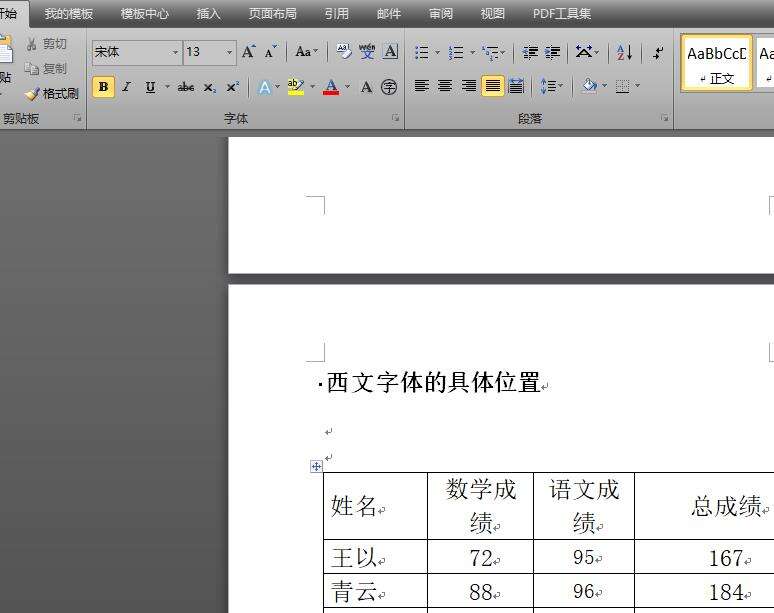Click the Line Spacing icon
This screenshot has width=774, height=613.
(x=548, y=86)
